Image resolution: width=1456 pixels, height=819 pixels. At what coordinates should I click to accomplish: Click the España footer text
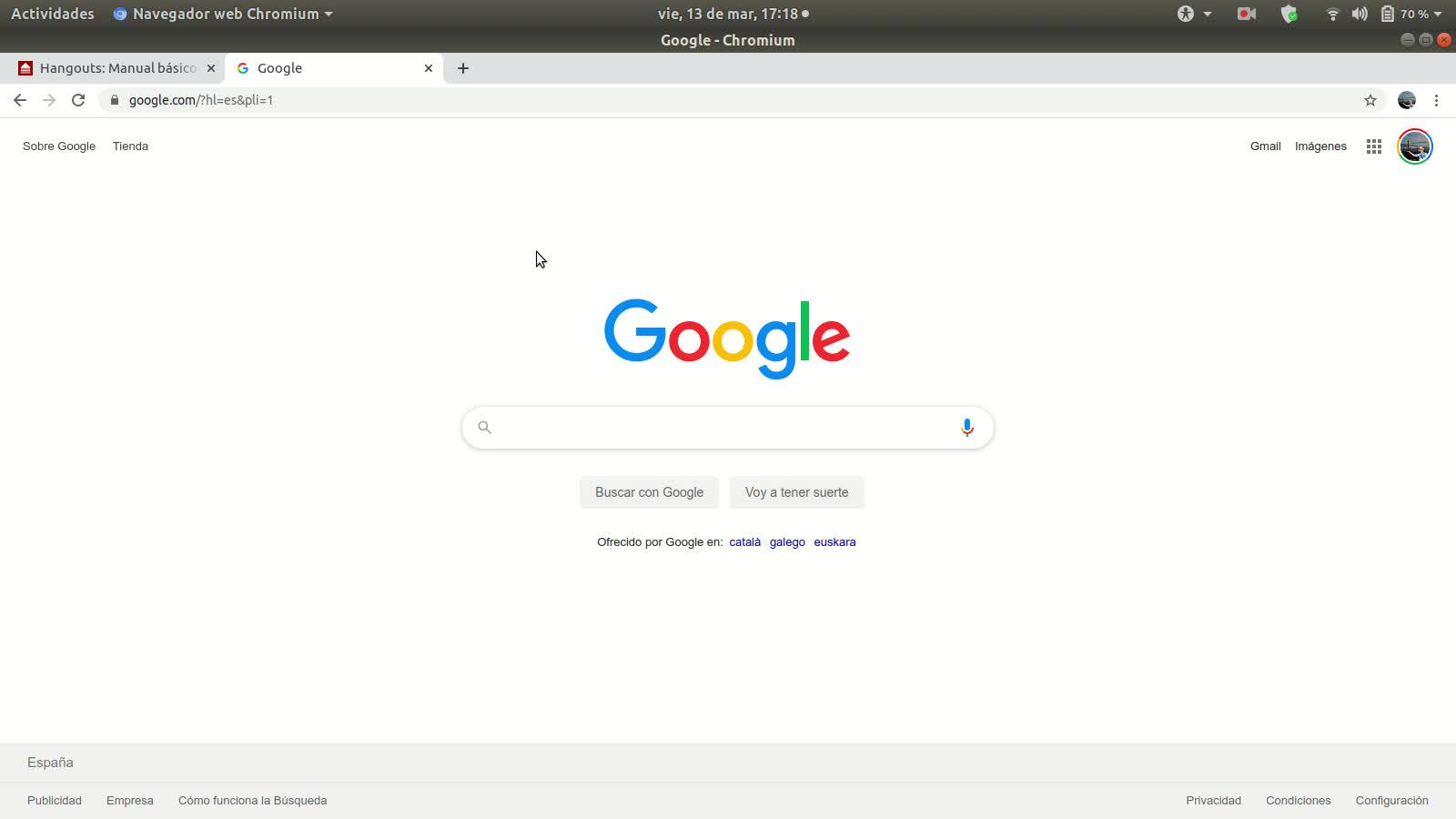tap(50, 763)
